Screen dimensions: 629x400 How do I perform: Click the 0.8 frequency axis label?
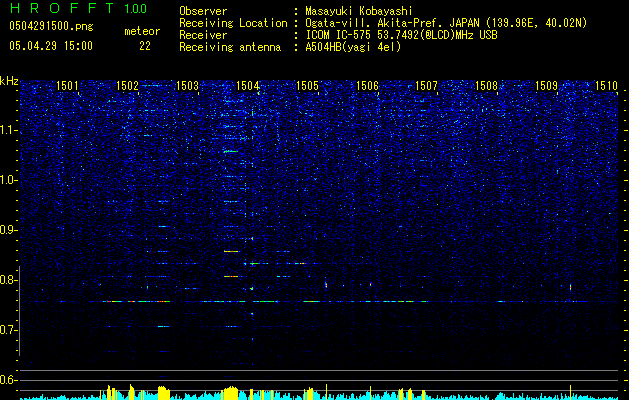8,280
